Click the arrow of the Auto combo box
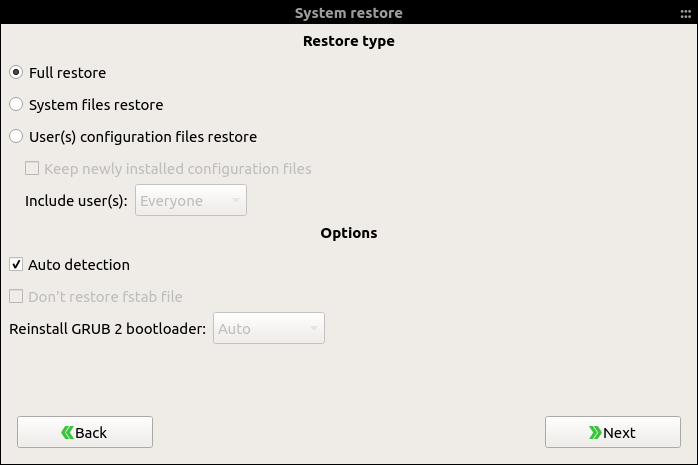 tap(314, 329)
